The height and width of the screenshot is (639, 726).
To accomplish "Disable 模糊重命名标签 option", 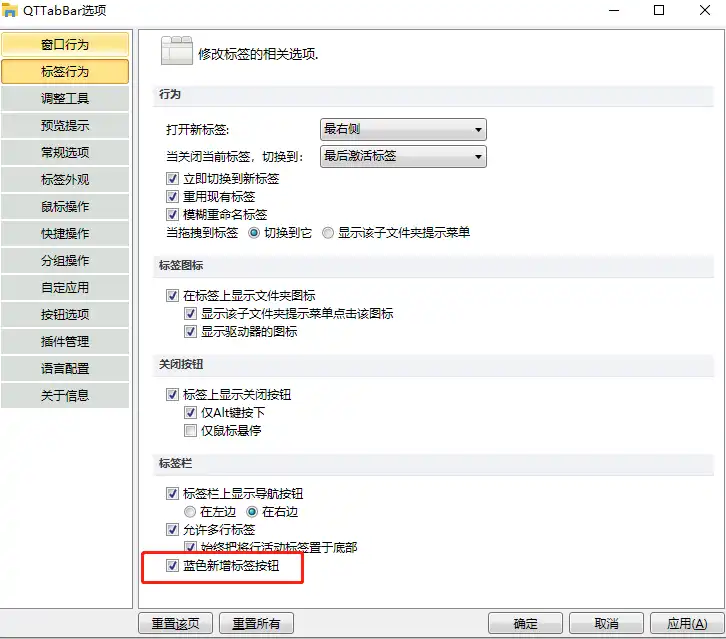I will pyautogui.click(x=172, y=214).
